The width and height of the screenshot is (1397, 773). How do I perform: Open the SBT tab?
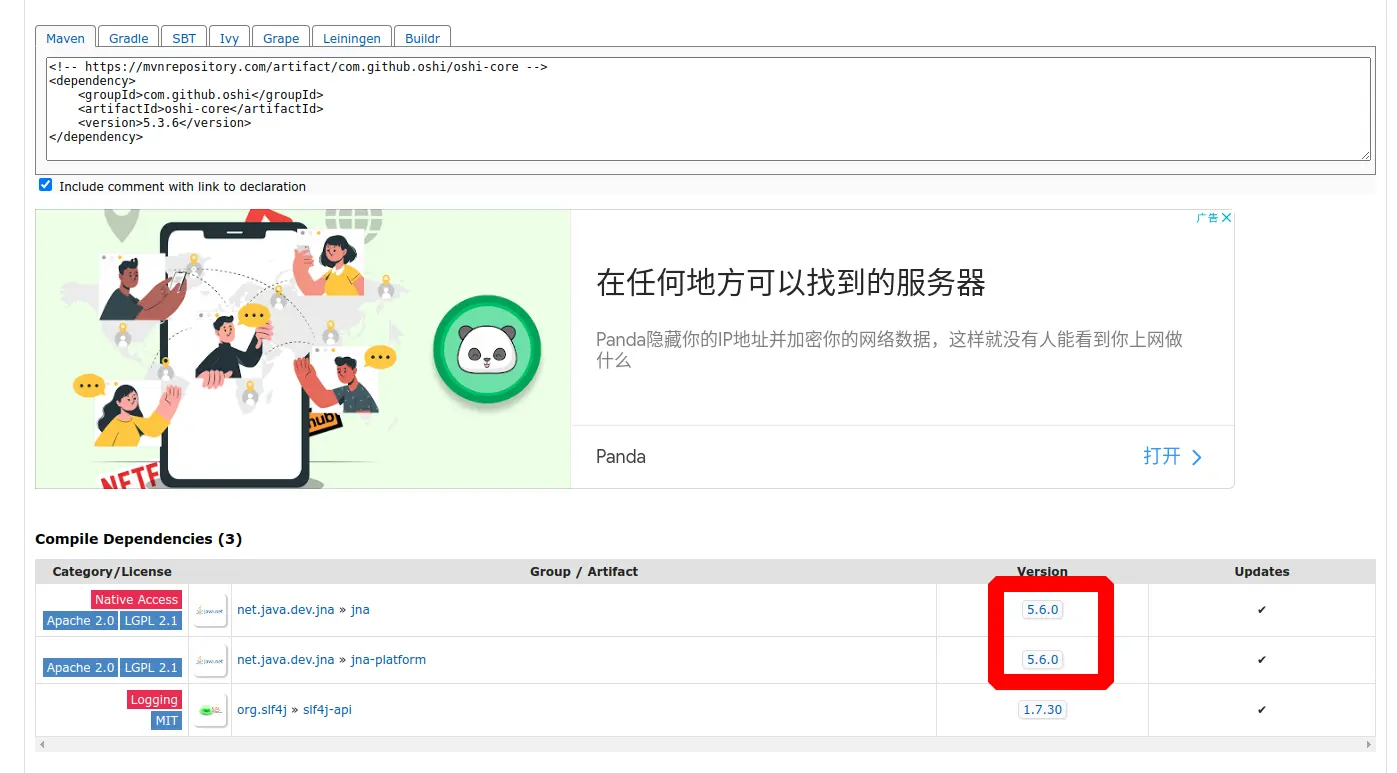[184, 38]
